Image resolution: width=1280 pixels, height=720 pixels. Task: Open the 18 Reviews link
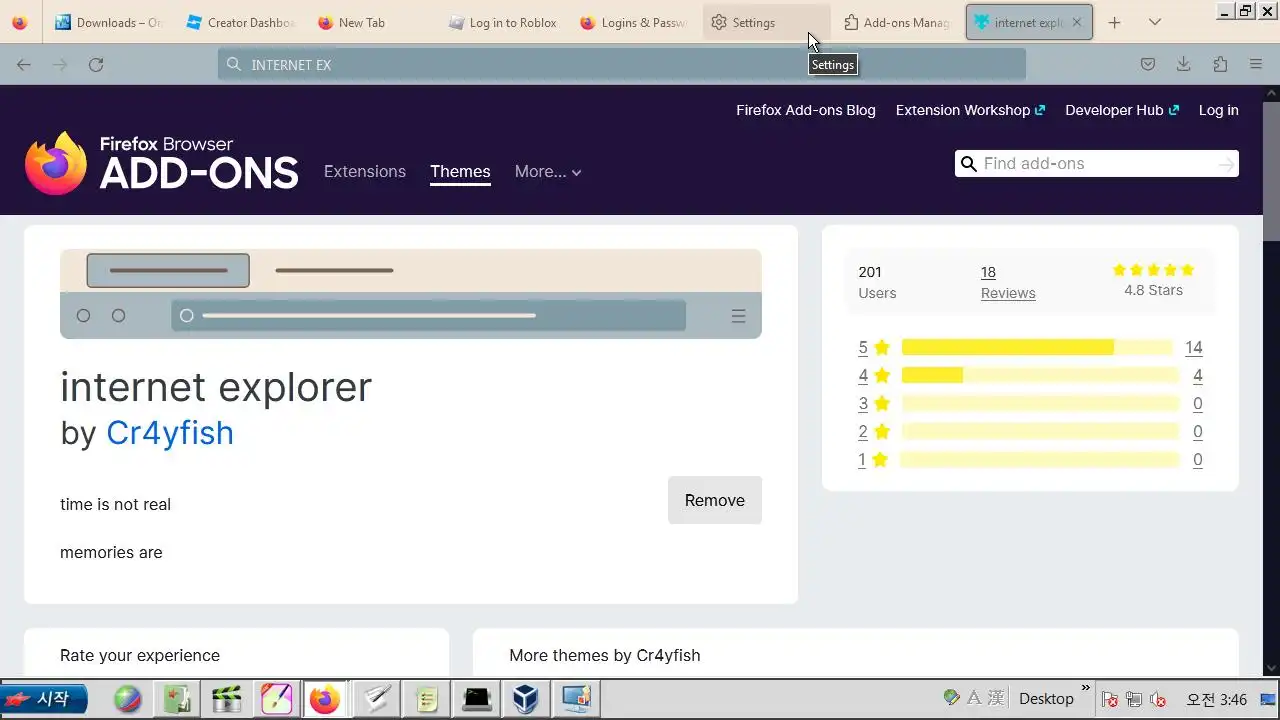coord(1008,282)
